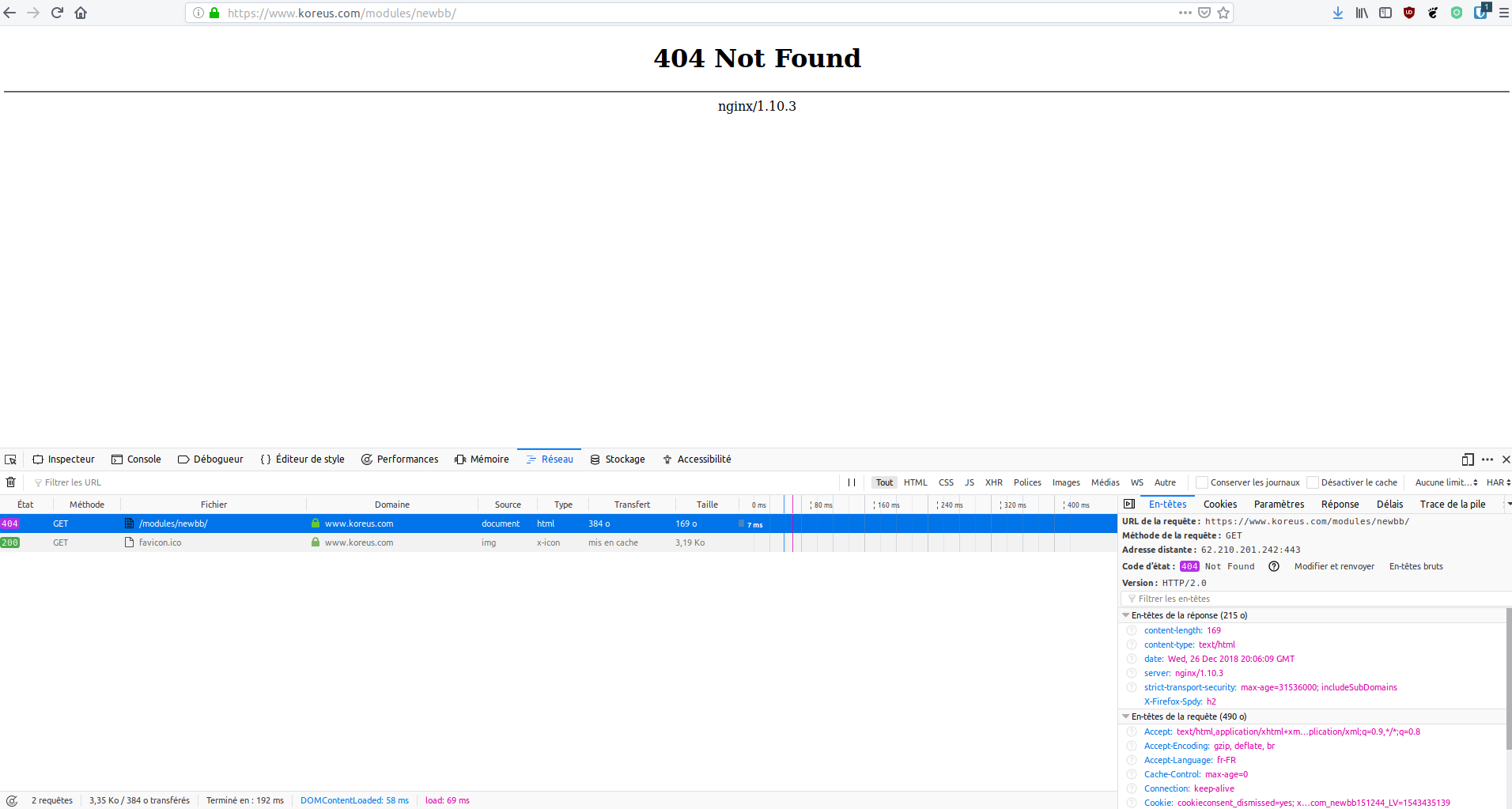
Task: Enable the Désactiver le cache checkbox
Action: (1313, 482)
